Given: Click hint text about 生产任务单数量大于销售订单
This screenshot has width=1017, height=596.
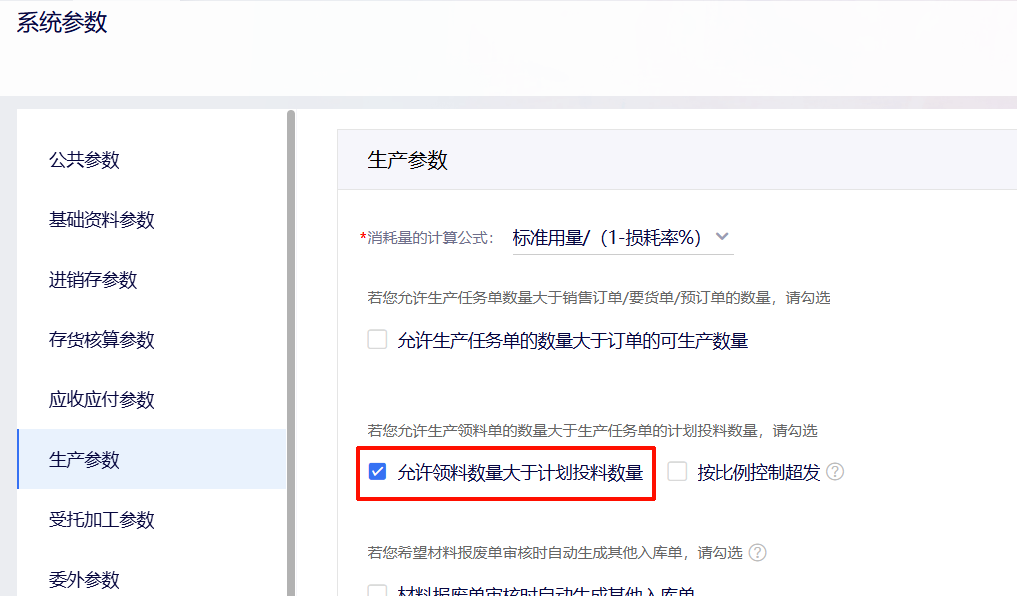Looking at the screenshot, I should pos(599,298).
